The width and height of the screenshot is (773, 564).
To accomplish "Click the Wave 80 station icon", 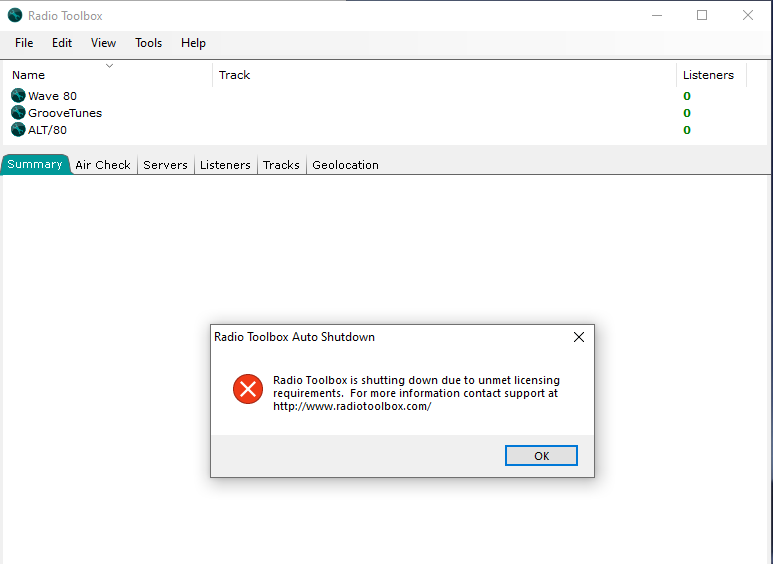I will click(x=18, y=96).
